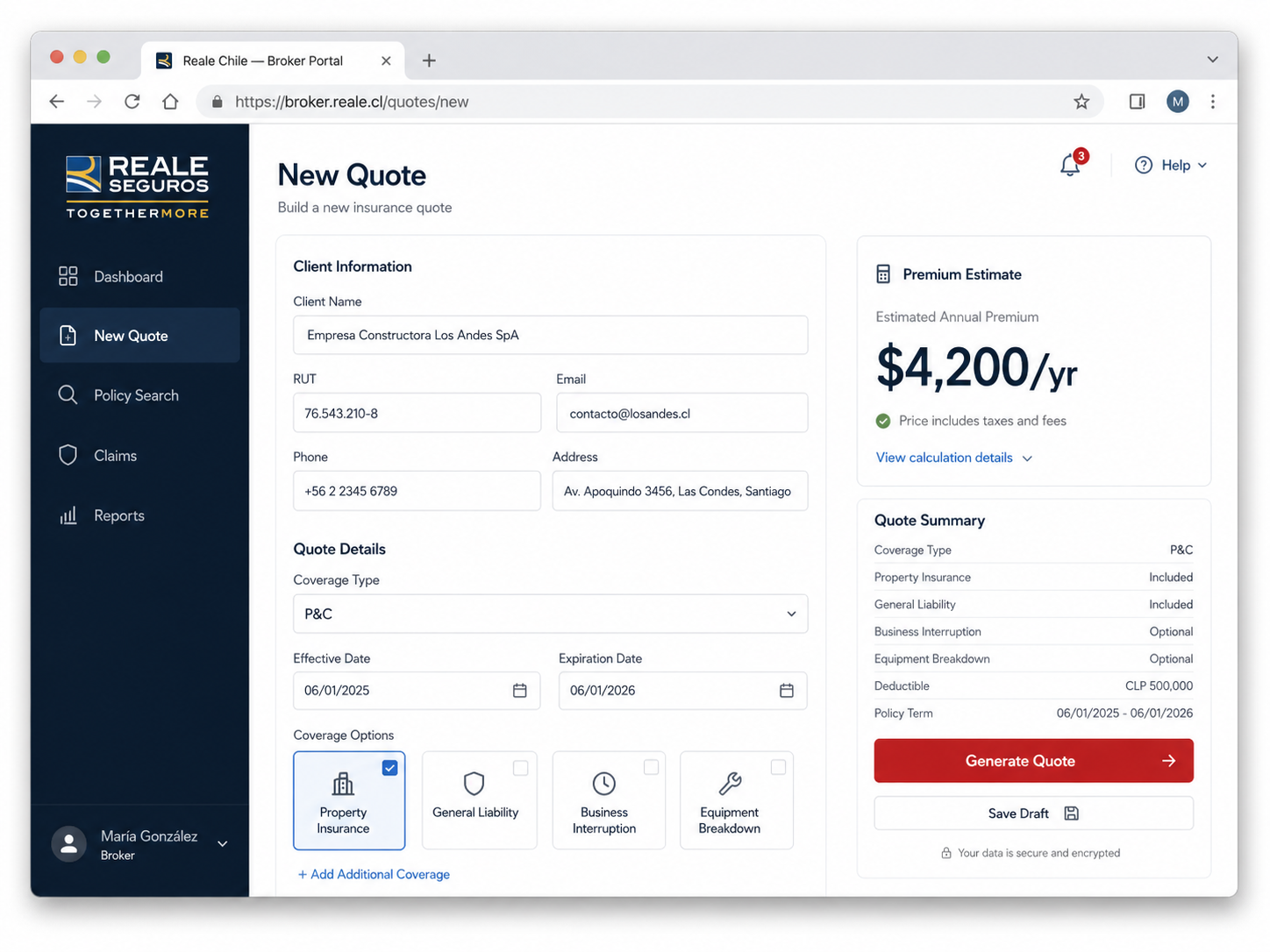The height and width of the screenshot is (952, 1270).
Task: Click the Premium Estimate calculator icon
Action: tap(883, 274)
